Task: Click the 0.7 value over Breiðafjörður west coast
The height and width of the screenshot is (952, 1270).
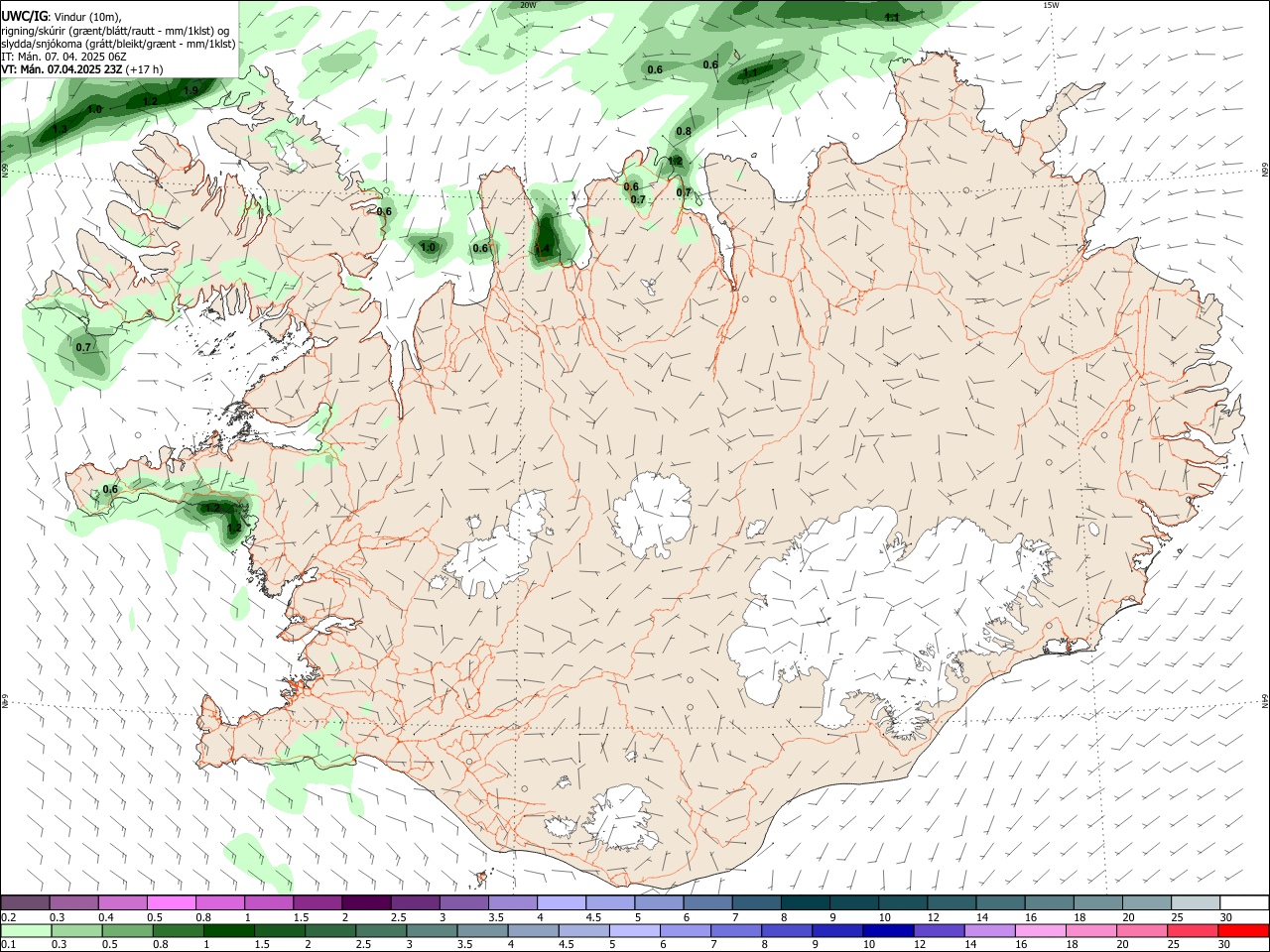Action: (83, 347)
